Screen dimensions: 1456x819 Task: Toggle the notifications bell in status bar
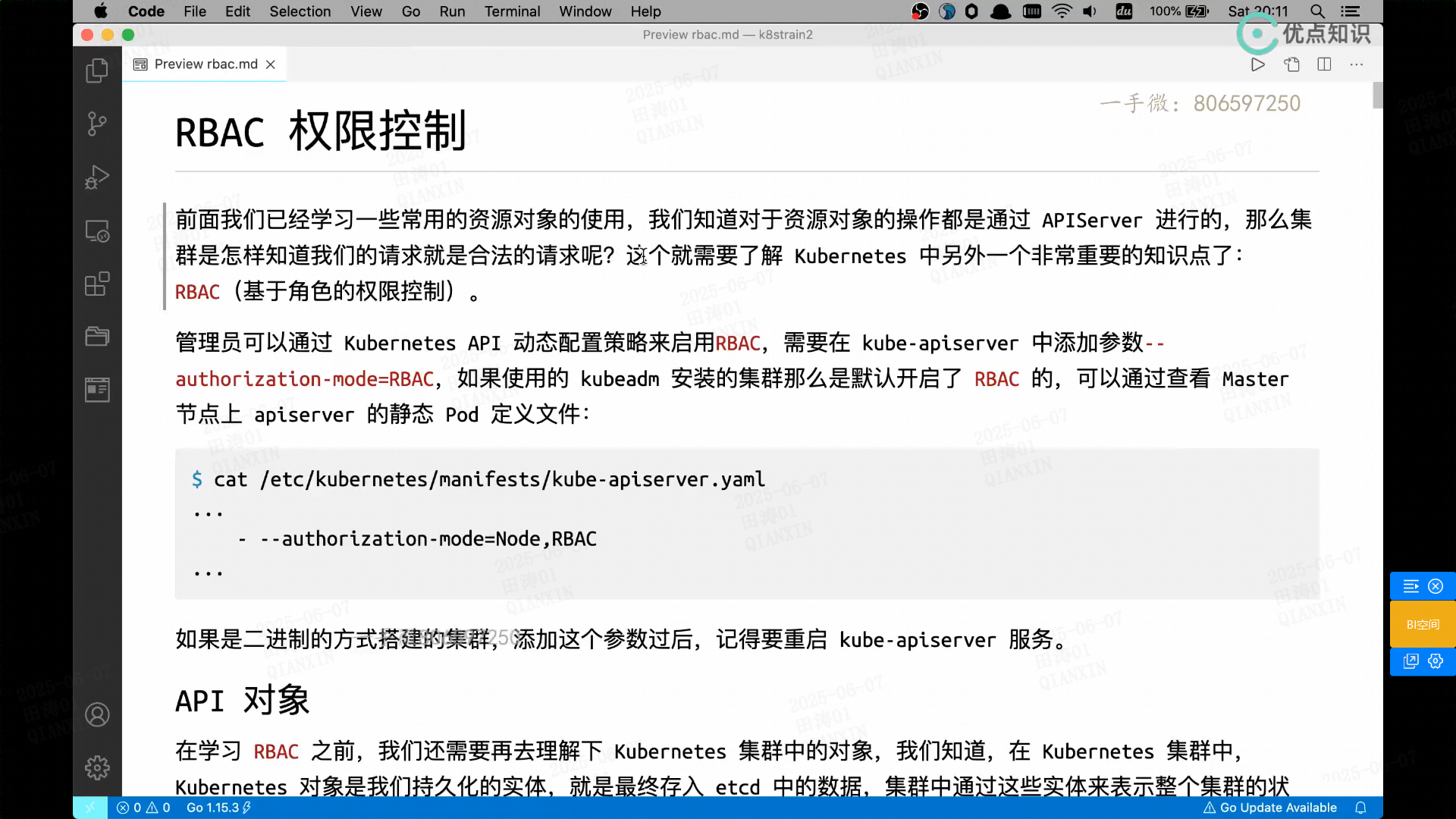coord(1360,808)
